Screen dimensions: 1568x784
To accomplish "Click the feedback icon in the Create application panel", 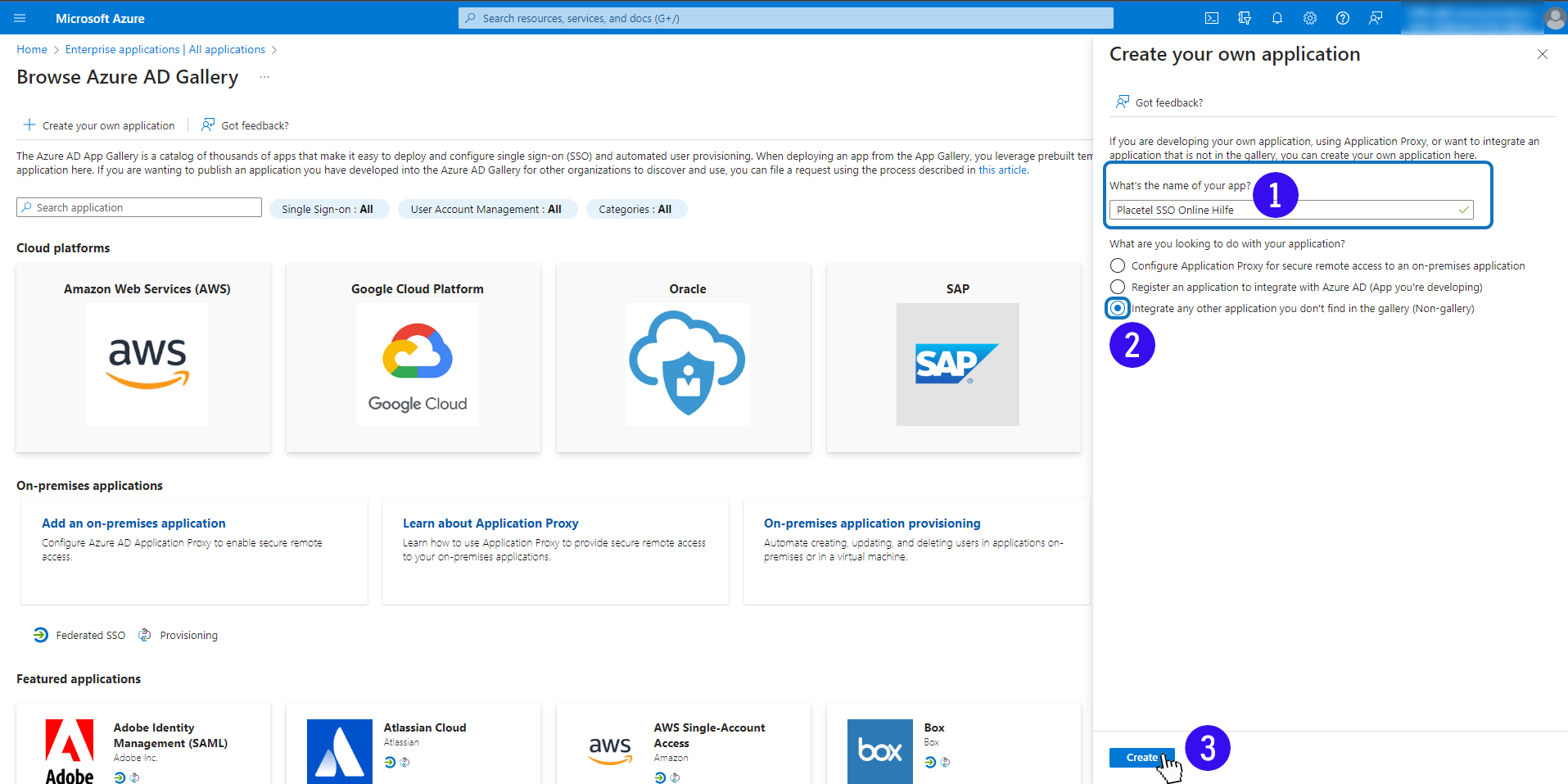I will point(1122,102).
